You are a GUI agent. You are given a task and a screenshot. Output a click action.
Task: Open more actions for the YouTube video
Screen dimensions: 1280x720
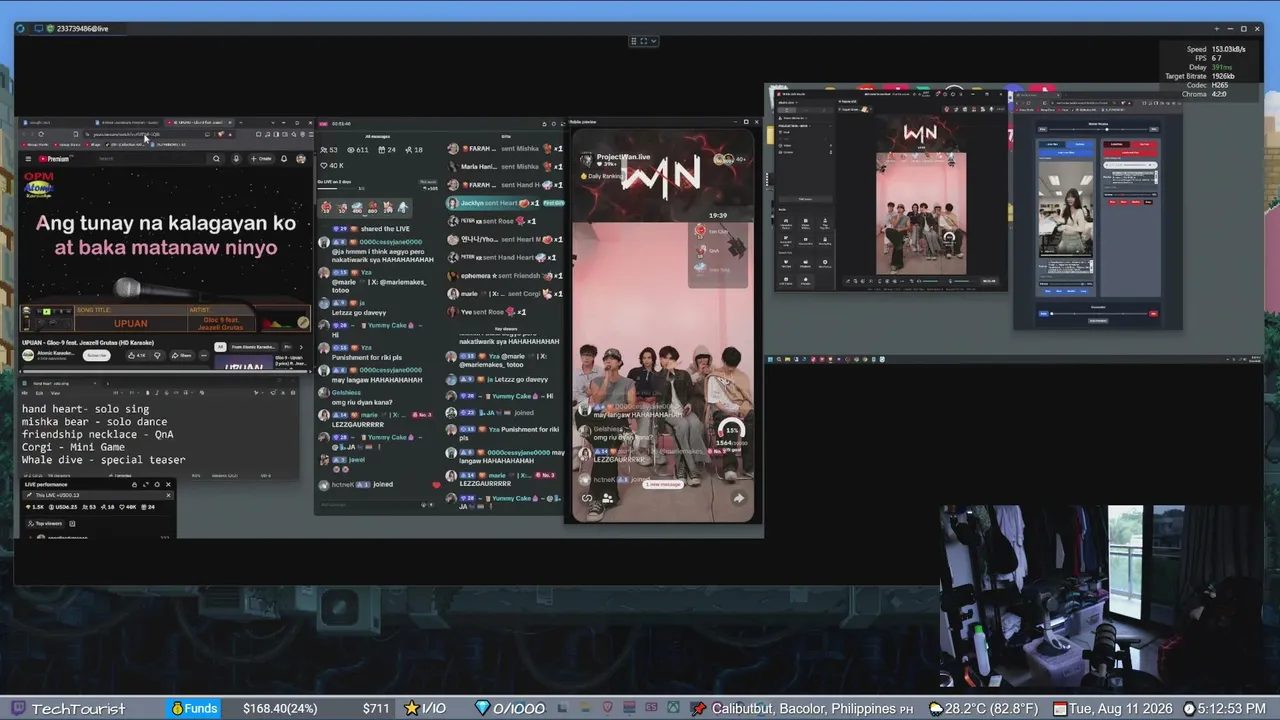click(x=204, y=355)
